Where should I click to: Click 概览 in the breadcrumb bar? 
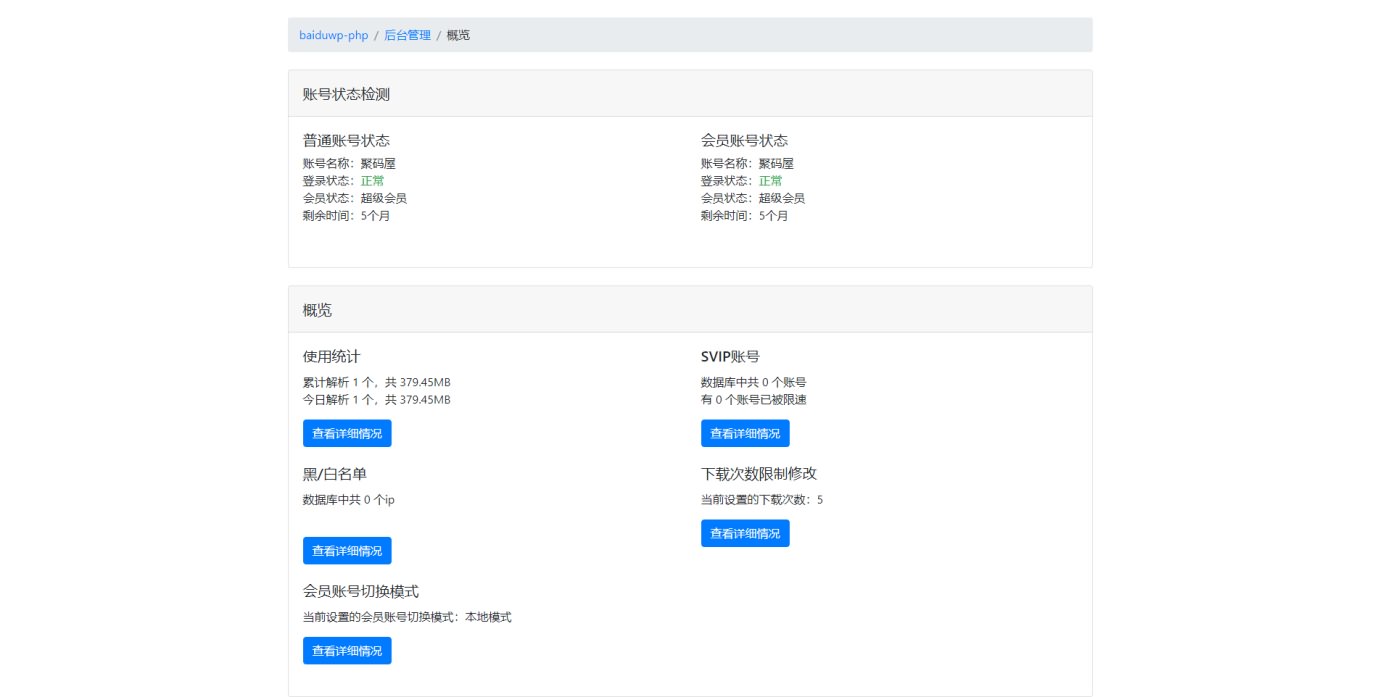[x=458, y=35]
